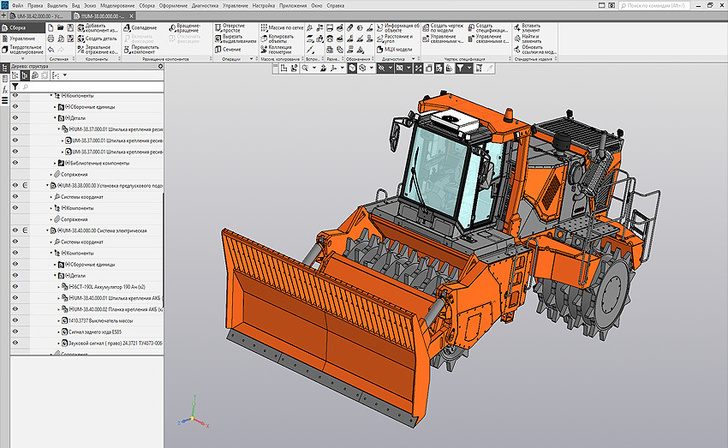Select Вращение-вращение mate tool
728x448 pixels.
[x=185, y=28]
